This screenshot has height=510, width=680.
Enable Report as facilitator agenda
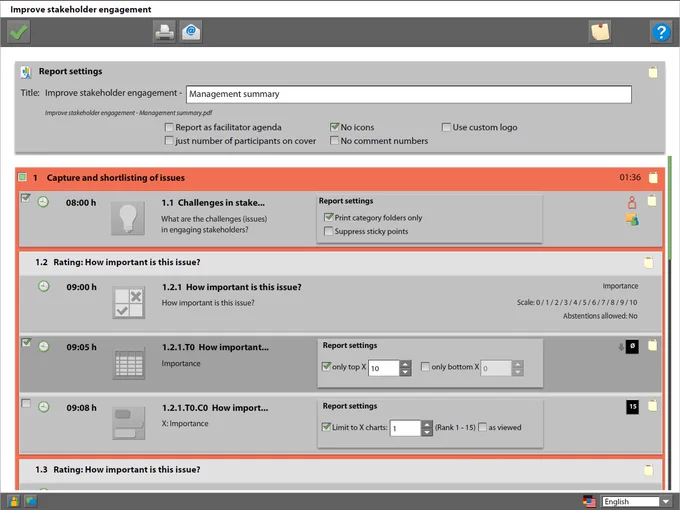[x=169, y=127]
